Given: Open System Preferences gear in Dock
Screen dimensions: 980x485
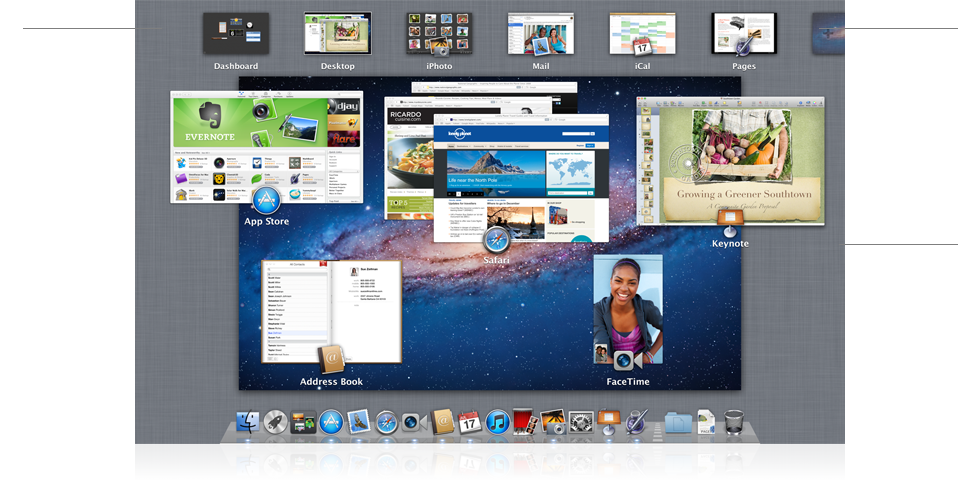Looking at the screenshot, I should click(x=582, y=423).
